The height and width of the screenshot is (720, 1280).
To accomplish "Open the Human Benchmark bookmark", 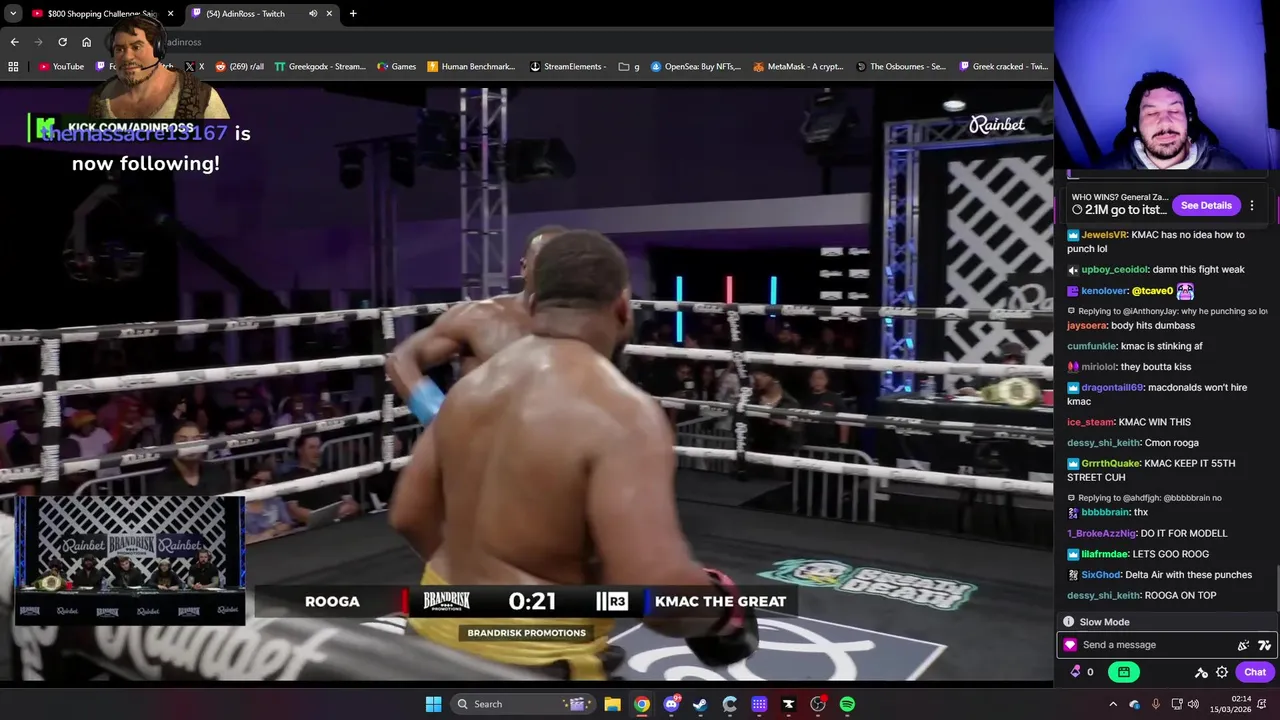I will pyautogui.click(x=471, y=67).
